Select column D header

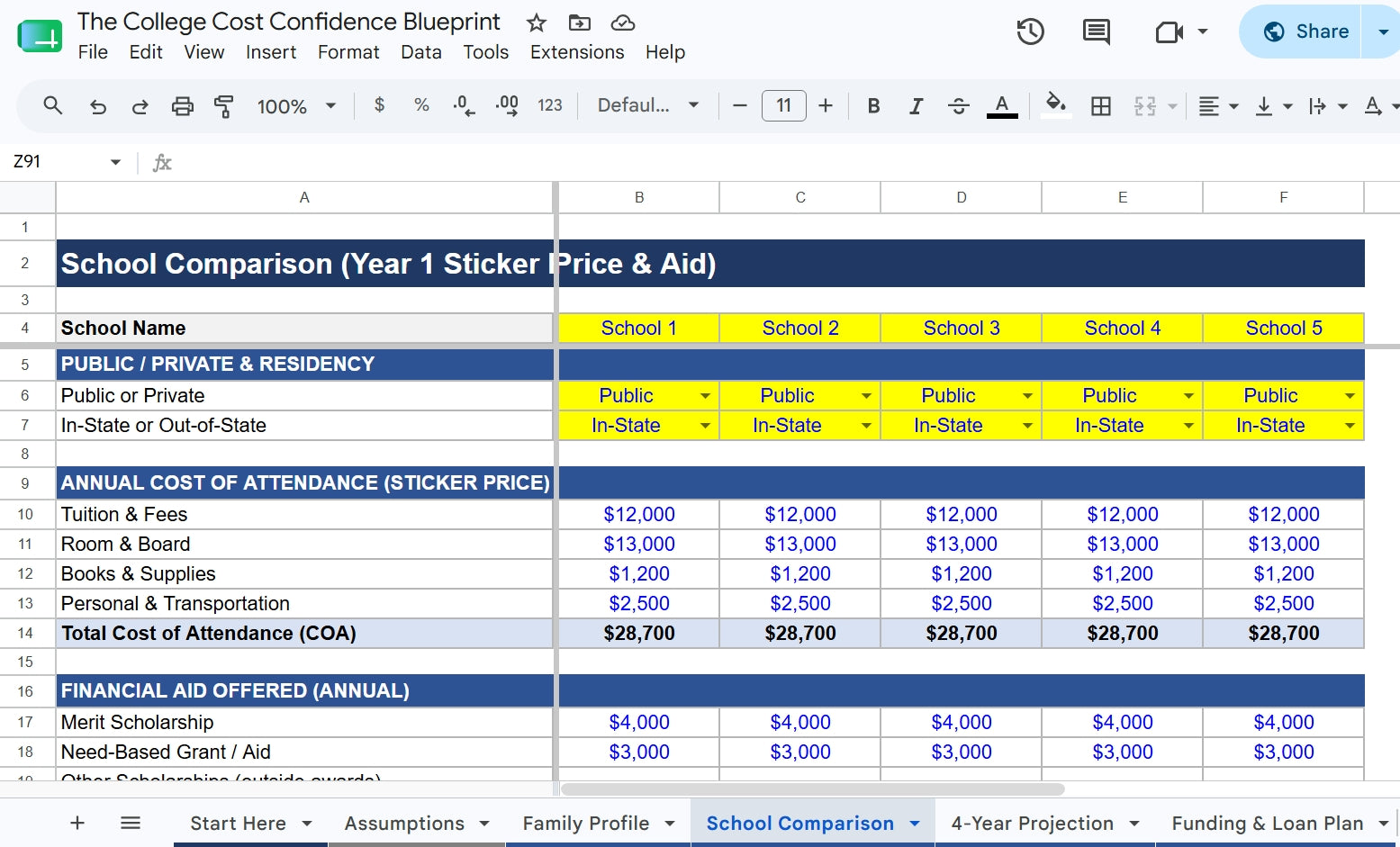click(x=962, y=197)
